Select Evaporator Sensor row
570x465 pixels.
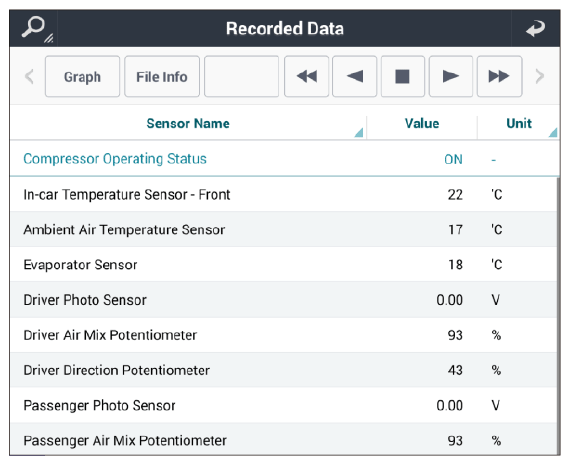click(284, 264)
